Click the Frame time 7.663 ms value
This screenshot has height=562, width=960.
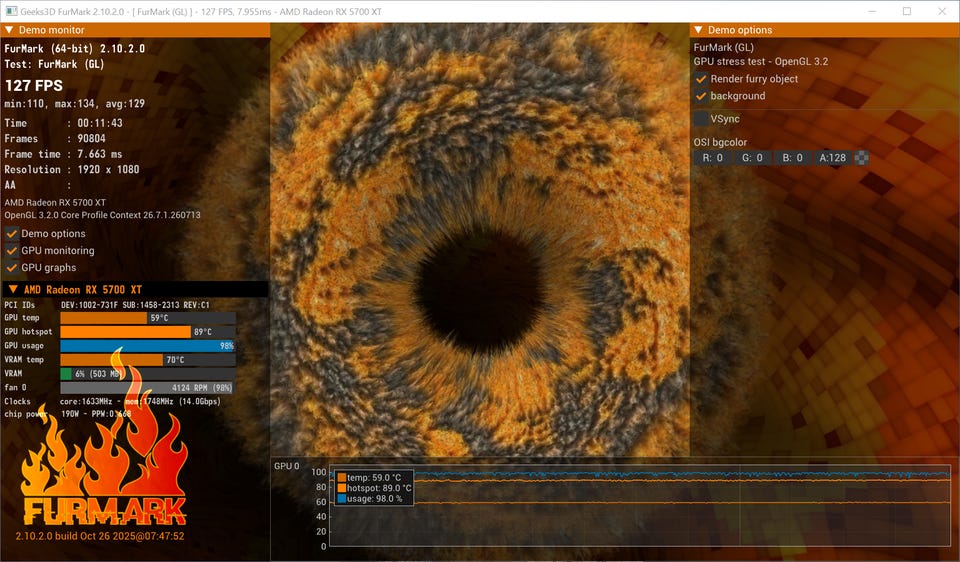[x=100, y=154]
